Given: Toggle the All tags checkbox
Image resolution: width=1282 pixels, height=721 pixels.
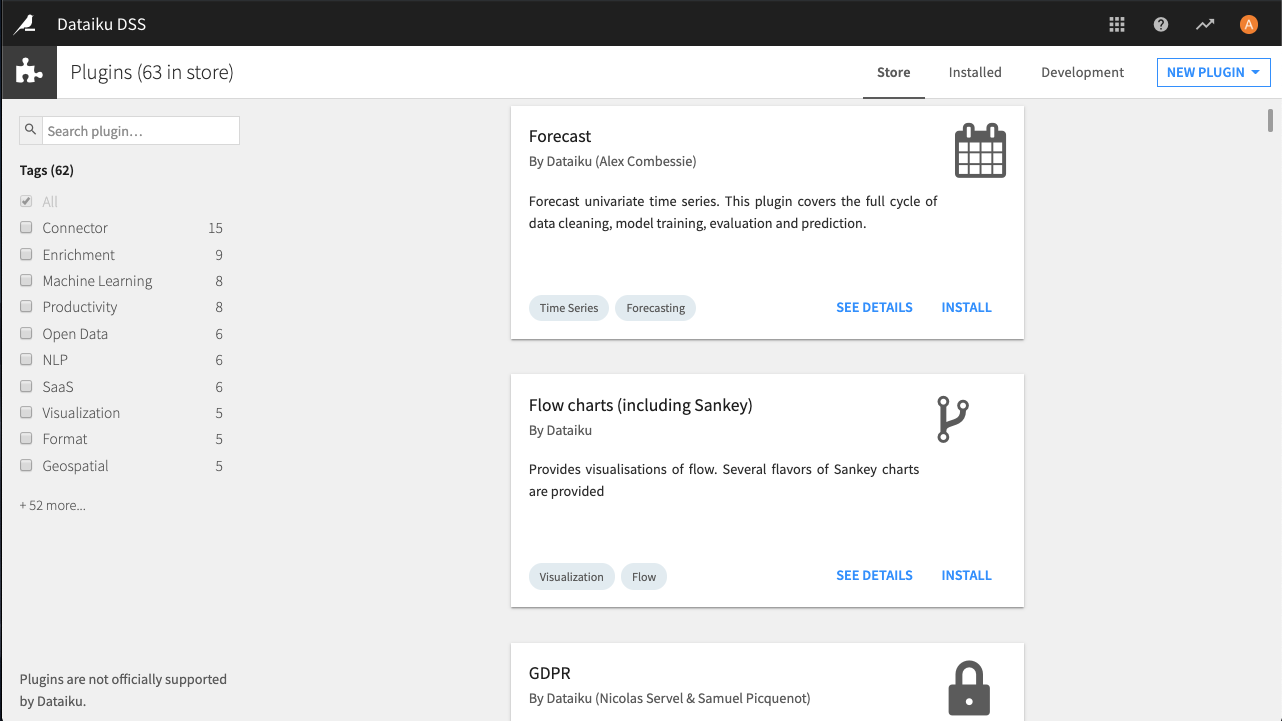Looking at the screenshot, I should [x=26, y=201].
